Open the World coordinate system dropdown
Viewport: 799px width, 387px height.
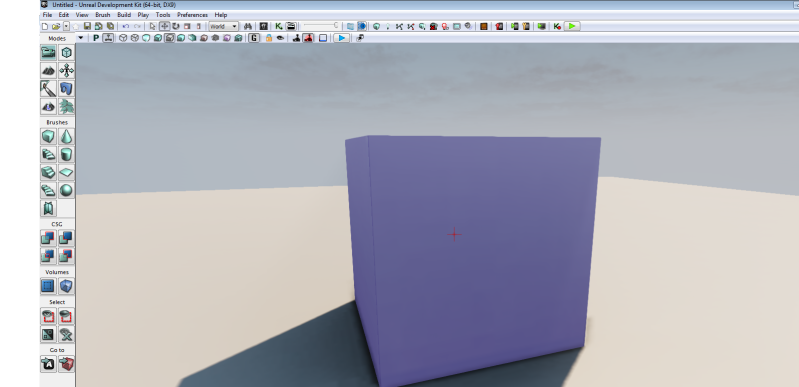tap(224, 27)
